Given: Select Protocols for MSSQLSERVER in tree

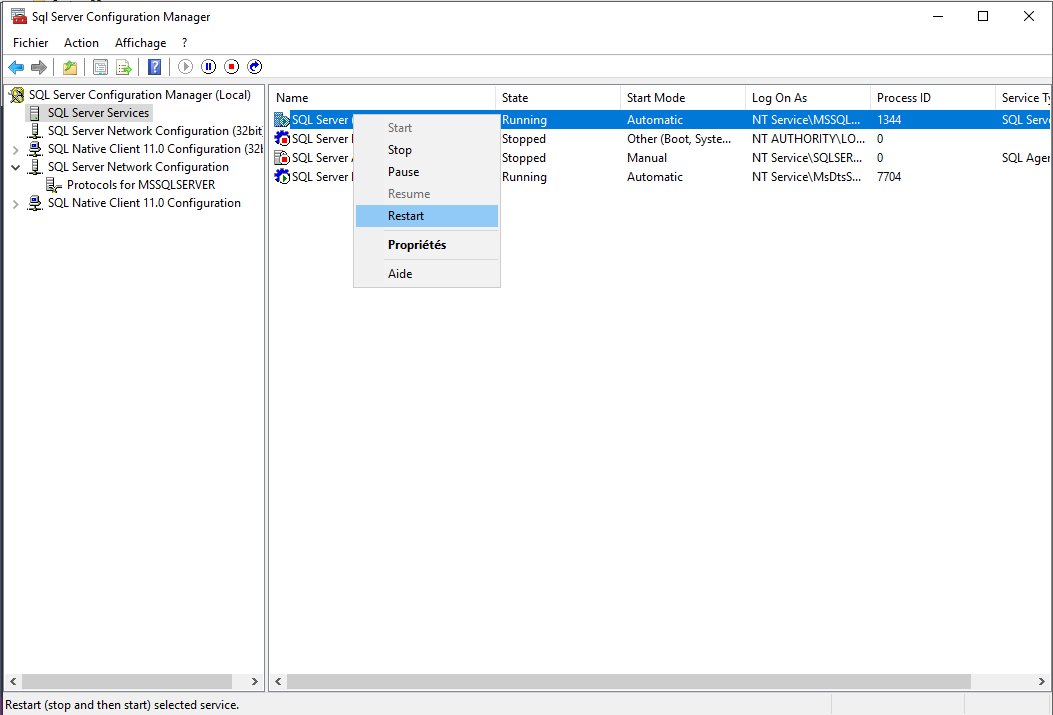Looking at the screenshot, I should pyautogui.click(x=140, y=185).
